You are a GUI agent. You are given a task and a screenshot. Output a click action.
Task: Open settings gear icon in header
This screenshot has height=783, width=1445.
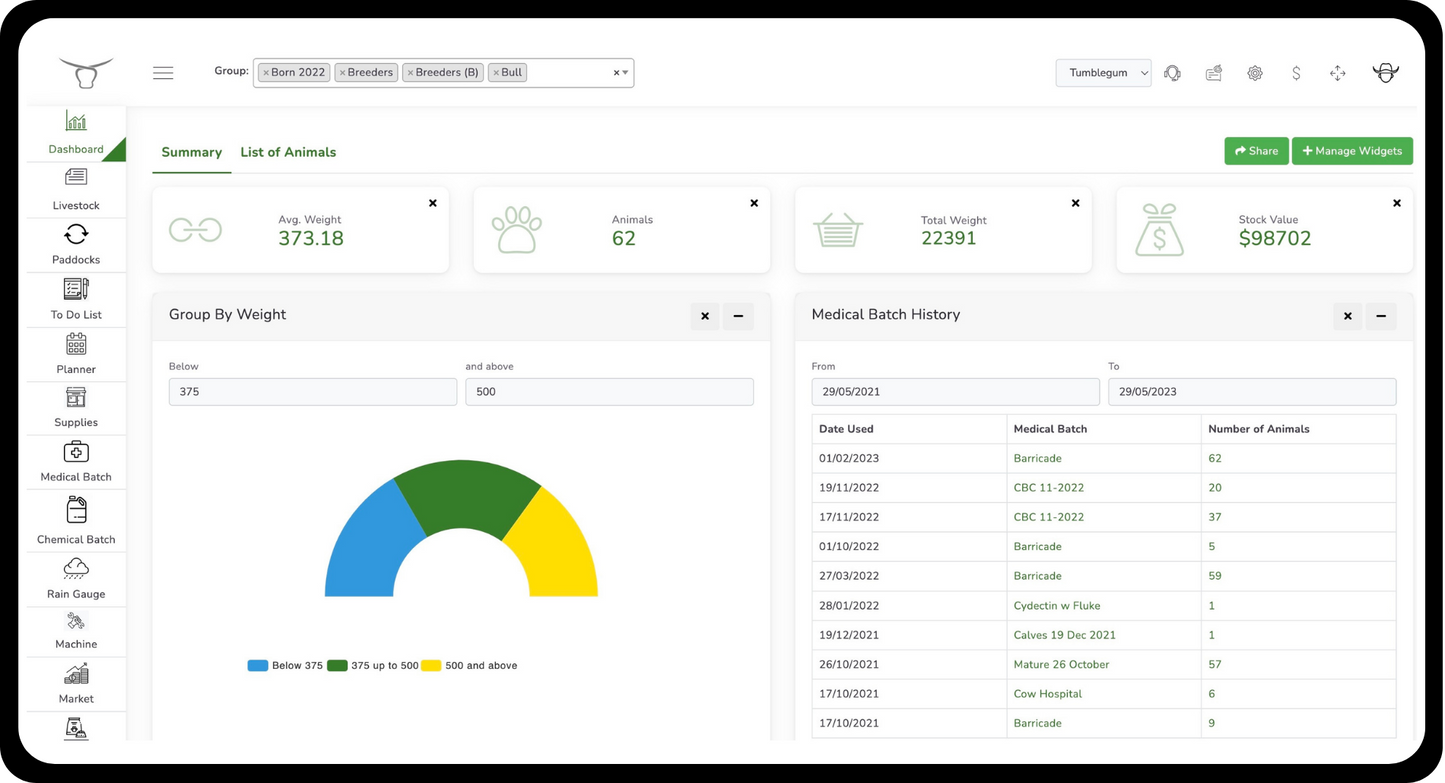click(x=1254, y=73)
